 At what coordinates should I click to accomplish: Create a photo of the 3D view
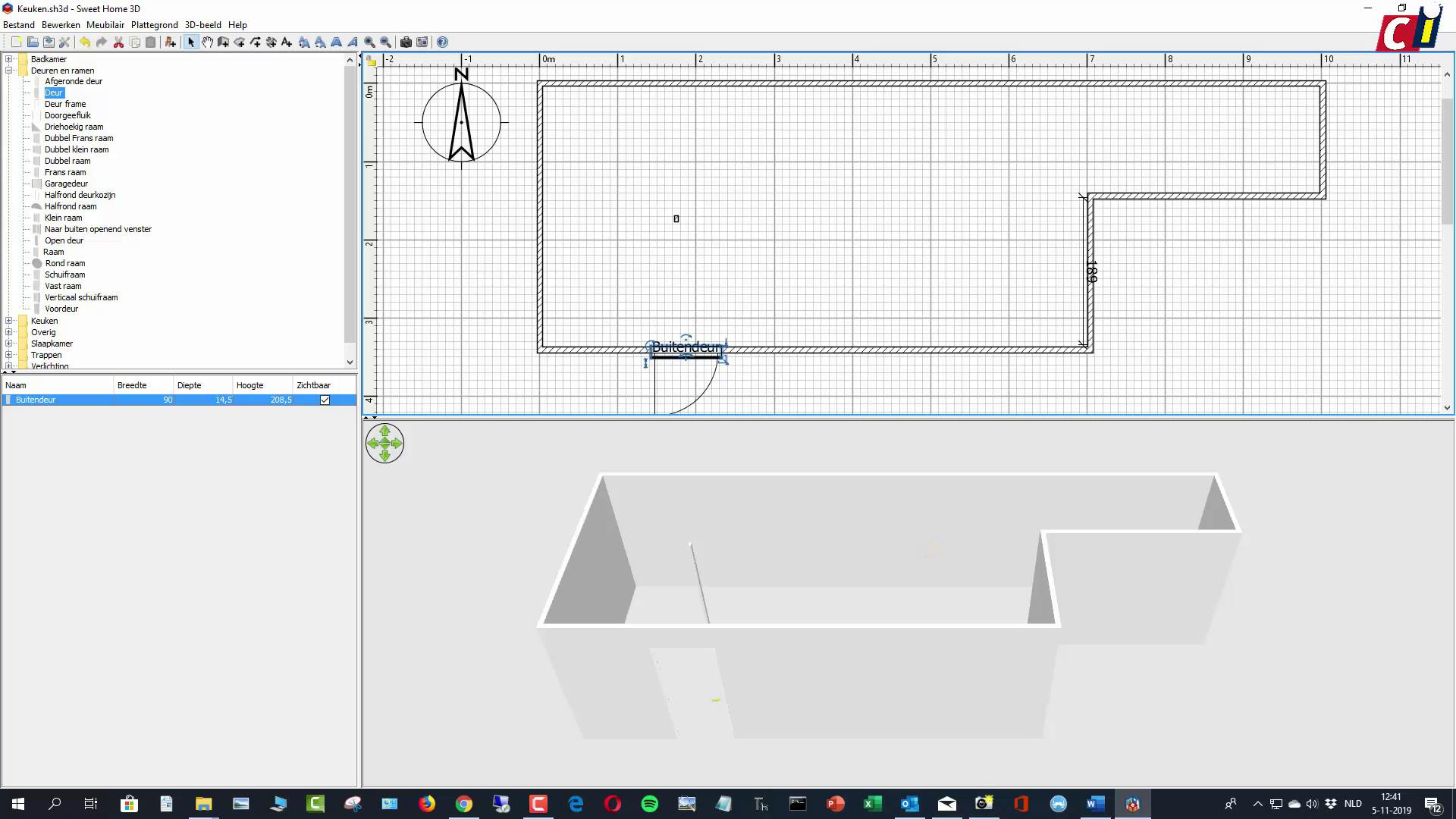click(x=406, y=42)
